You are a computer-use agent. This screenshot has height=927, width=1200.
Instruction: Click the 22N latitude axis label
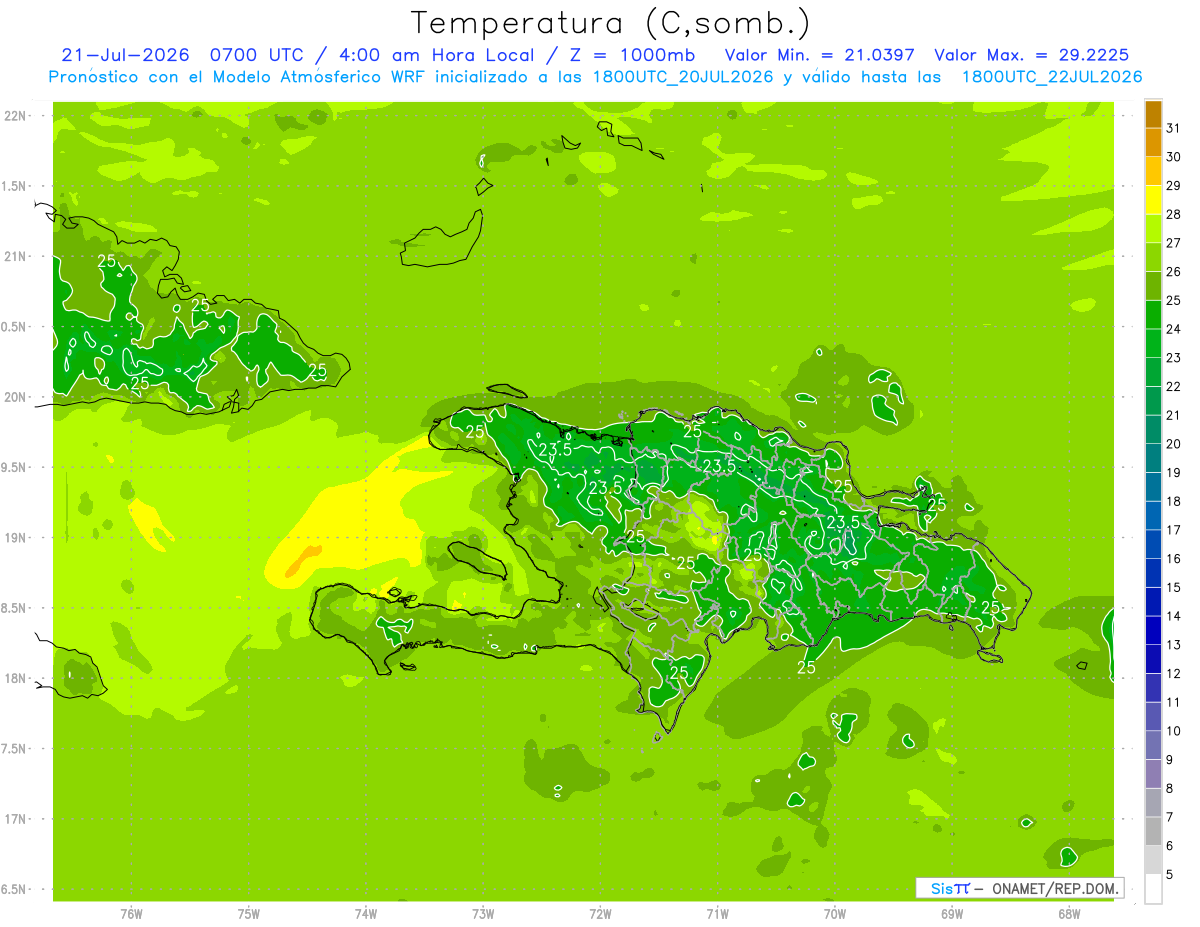15,116
